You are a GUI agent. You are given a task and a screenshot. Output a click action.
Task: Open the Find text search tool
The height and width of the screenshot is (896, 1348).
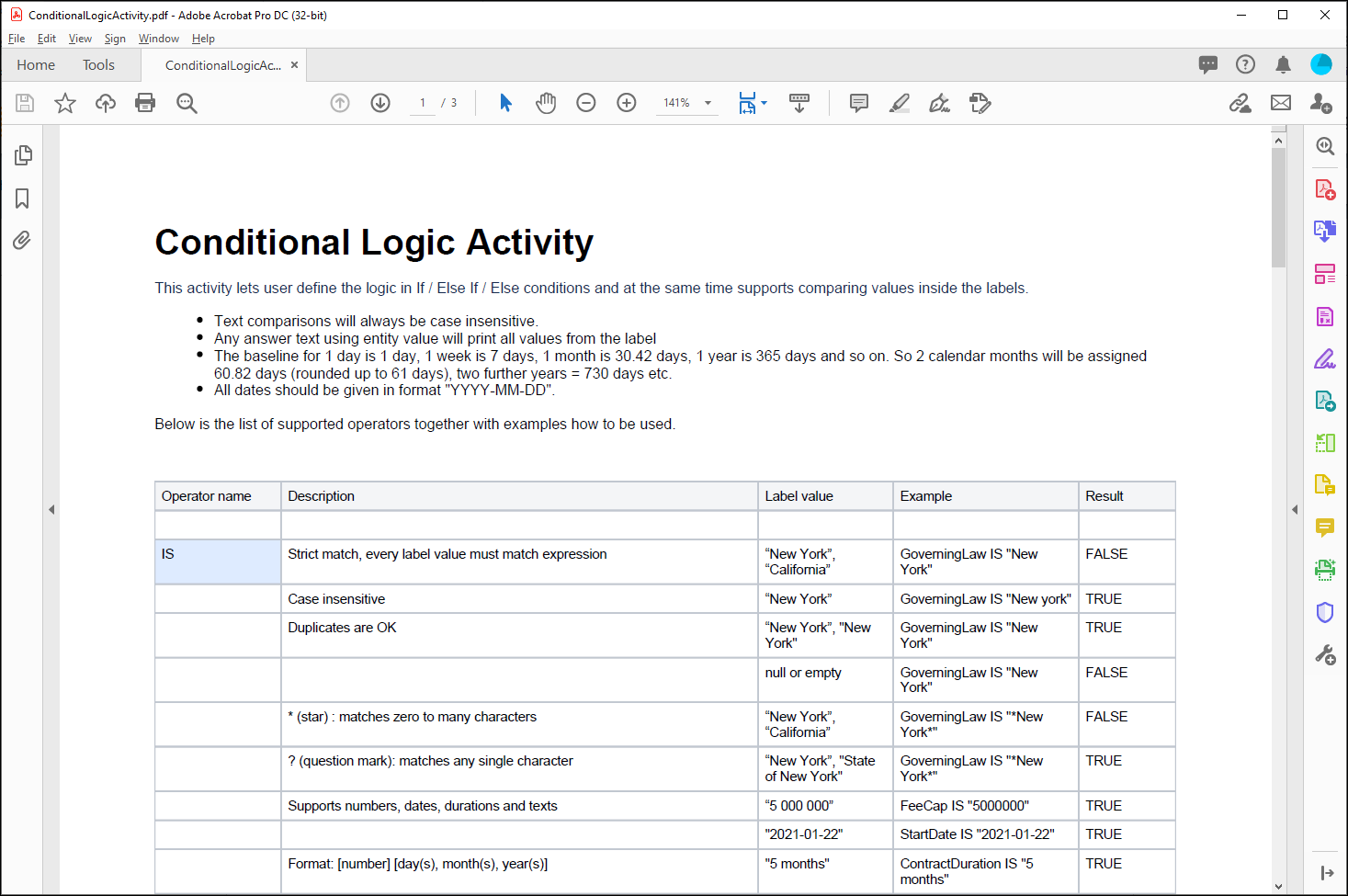[187, 103]
